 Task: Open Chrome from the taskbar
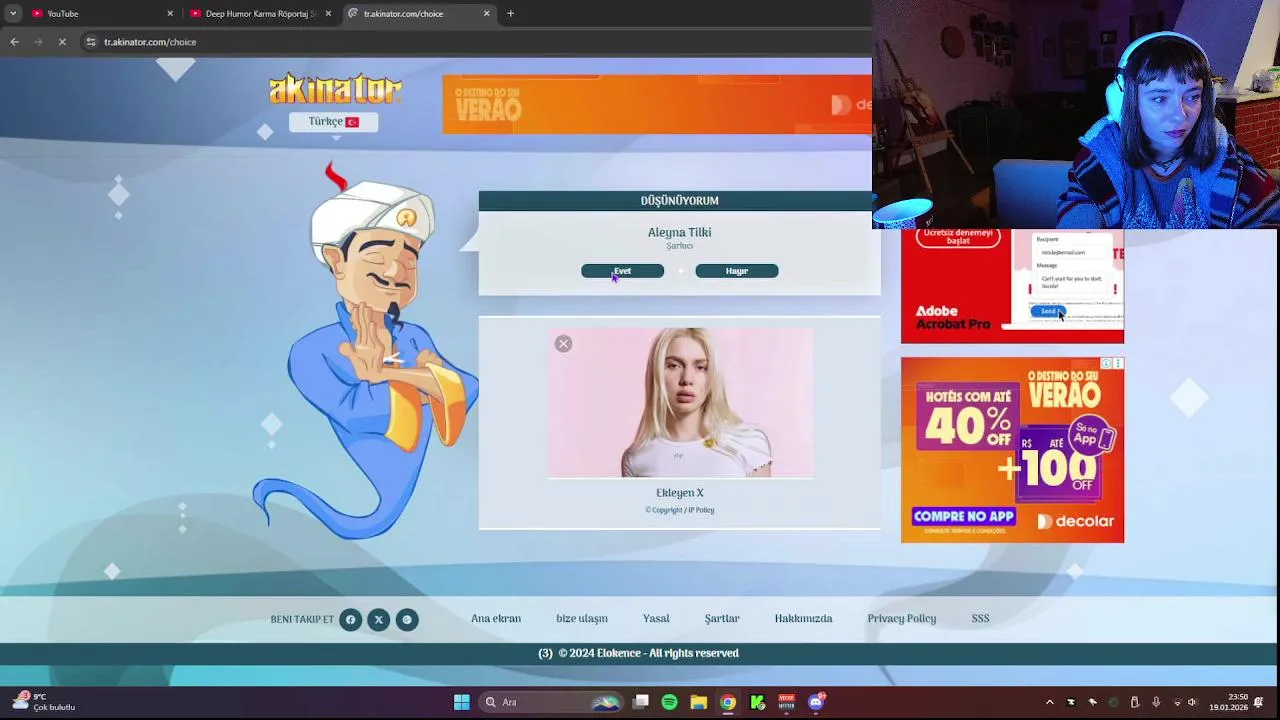(x=728, y=702)
